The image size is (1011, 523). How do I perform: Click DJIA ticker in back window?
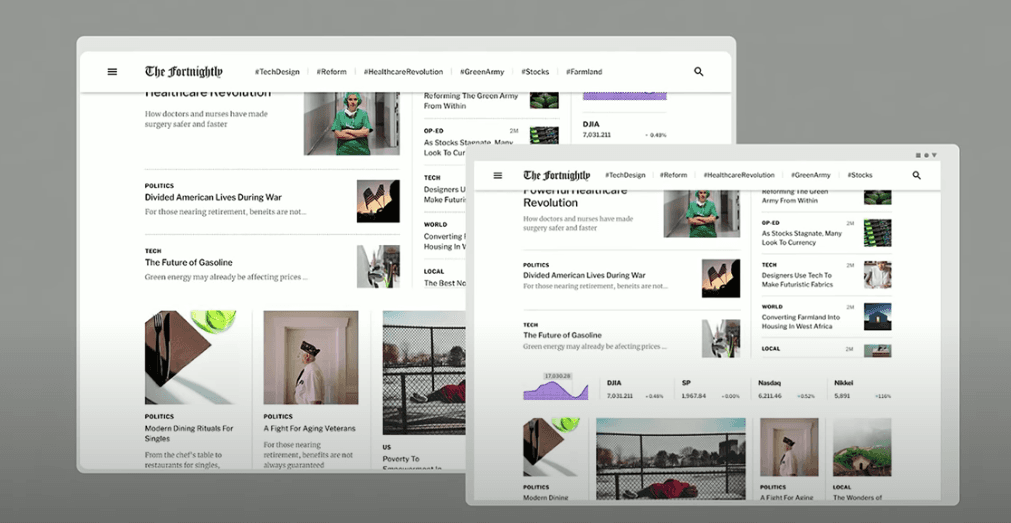pyautogui.click(x=625, y=129)
